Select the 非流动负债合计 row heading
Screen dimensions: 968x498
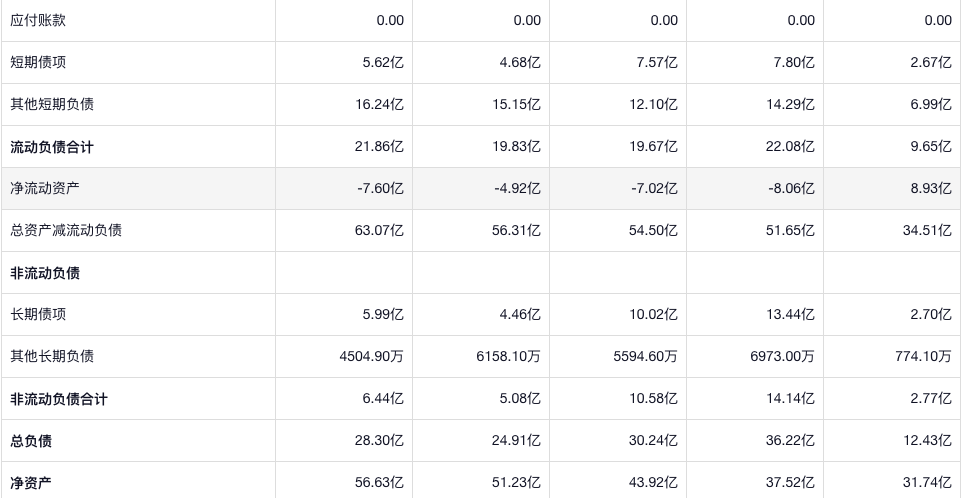click(x=59, y=399)
